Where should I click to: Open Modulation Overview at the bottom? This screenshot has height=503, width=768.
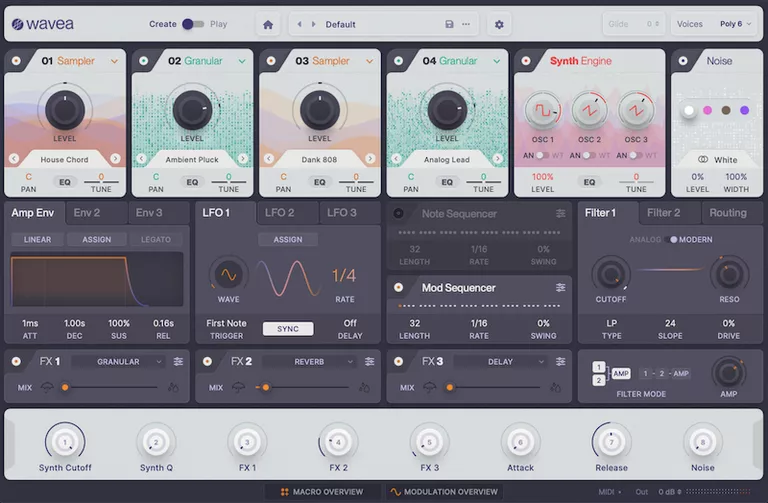pos(443,492)
